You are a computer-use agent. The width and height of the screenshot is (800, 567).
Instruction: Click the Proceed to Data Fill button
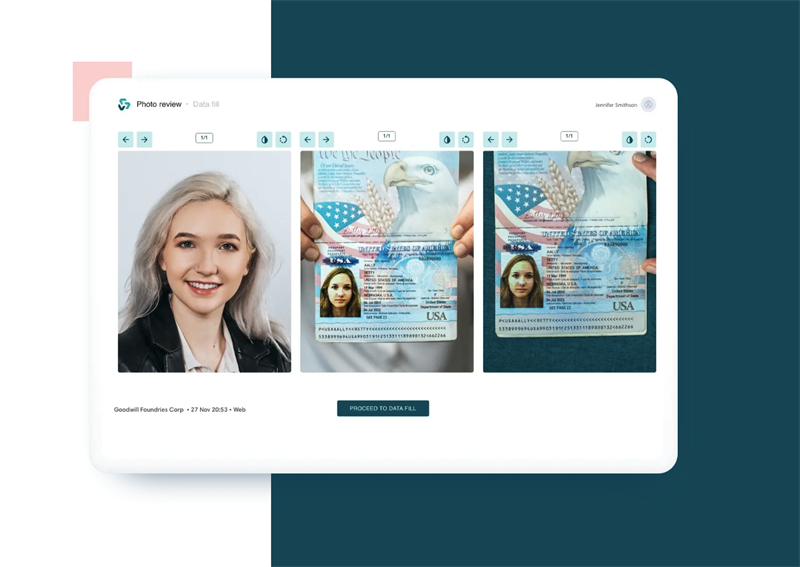tap(383, 408)
